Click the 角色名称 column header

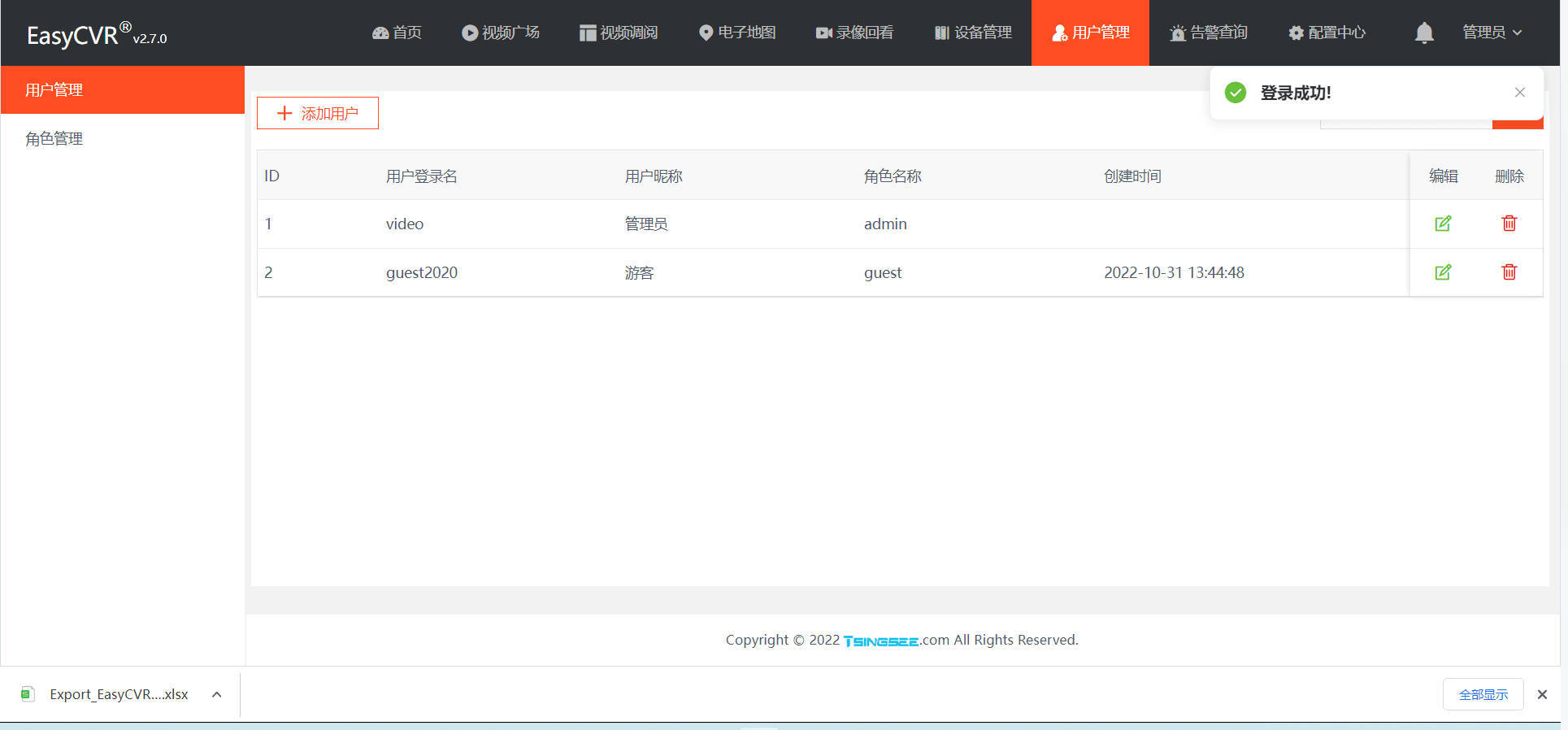(893, 176)
